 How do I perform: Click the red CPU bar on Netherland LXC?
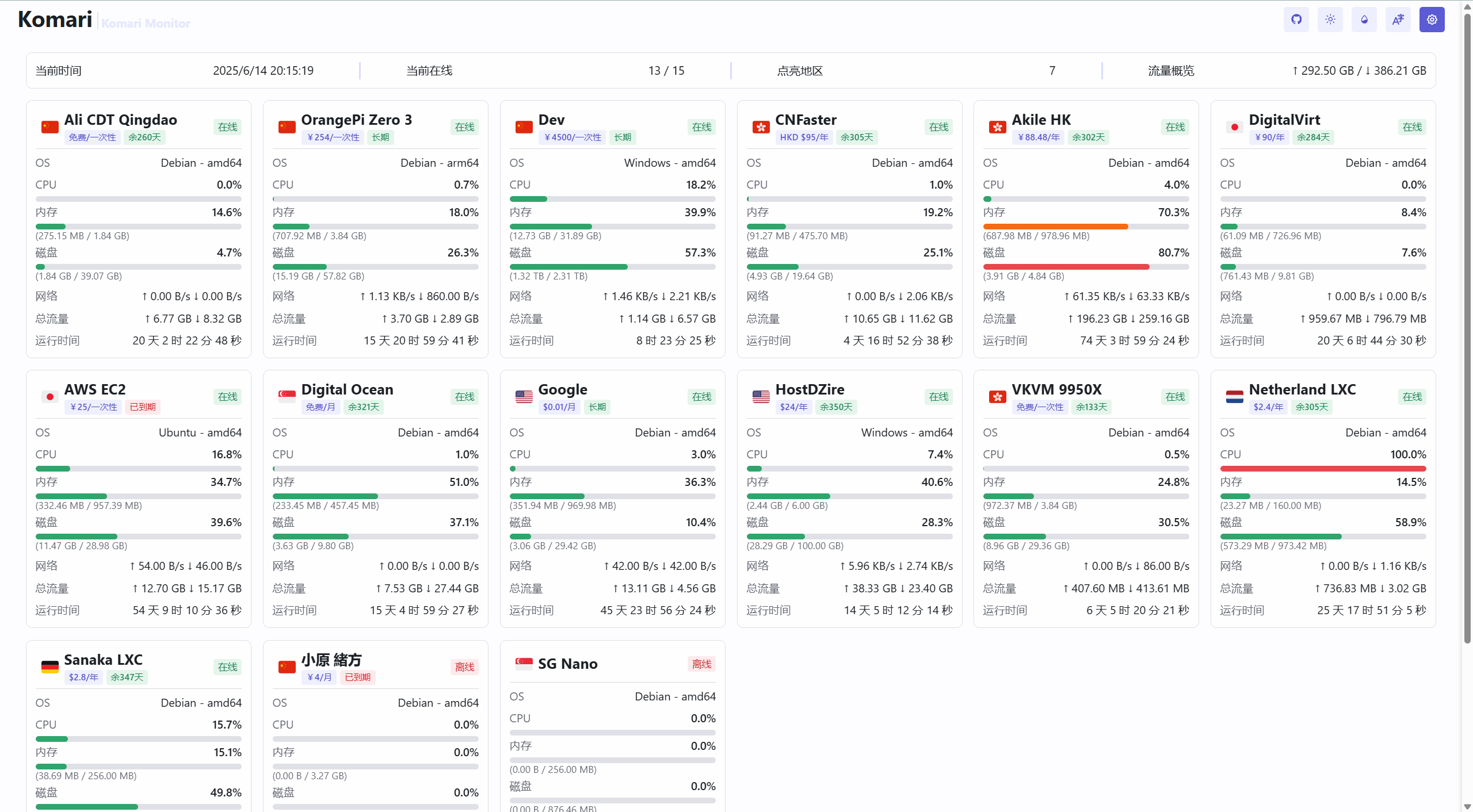[x=1323, y=469]
